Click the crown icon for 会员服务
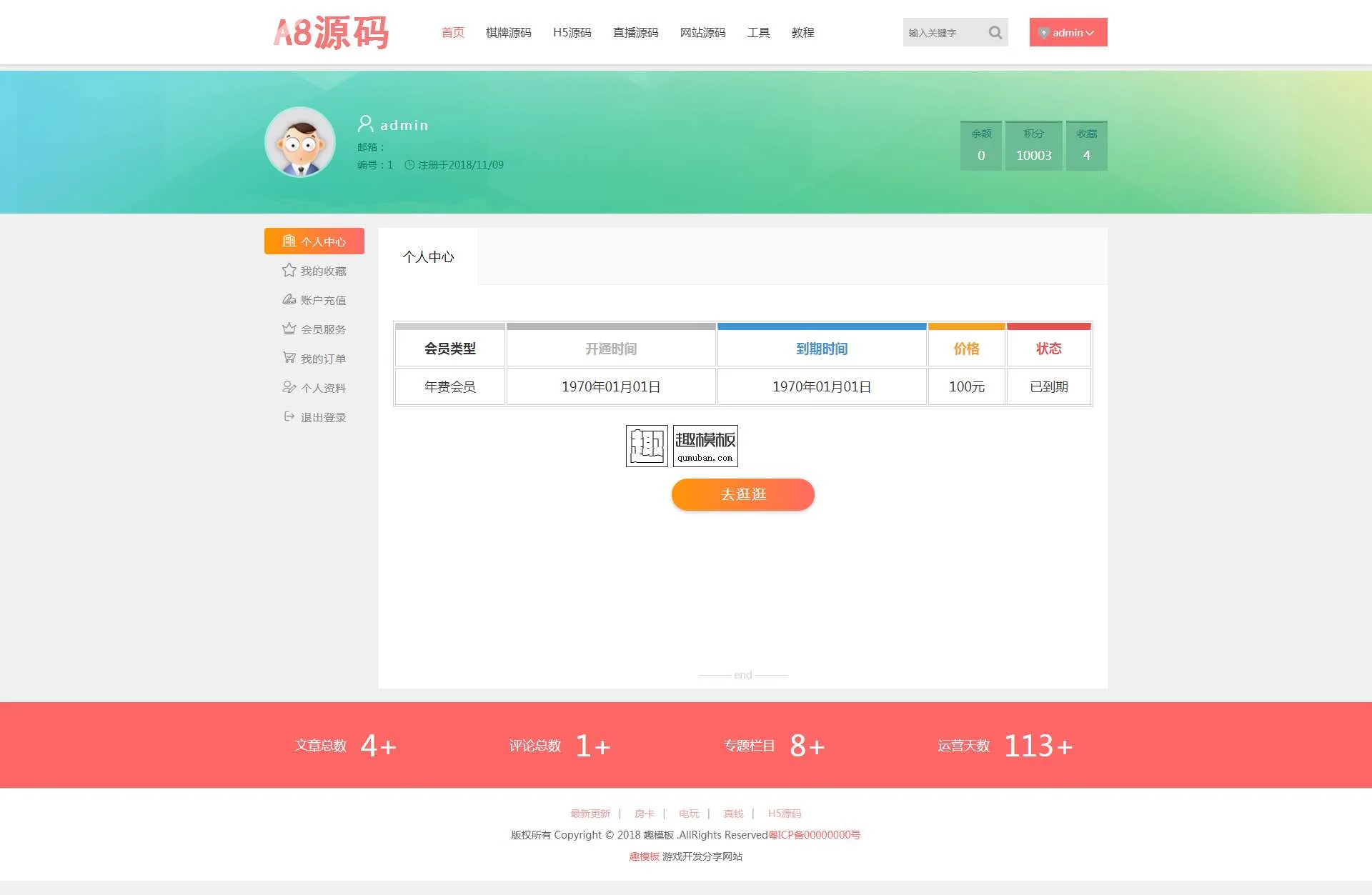 (289, 329)
